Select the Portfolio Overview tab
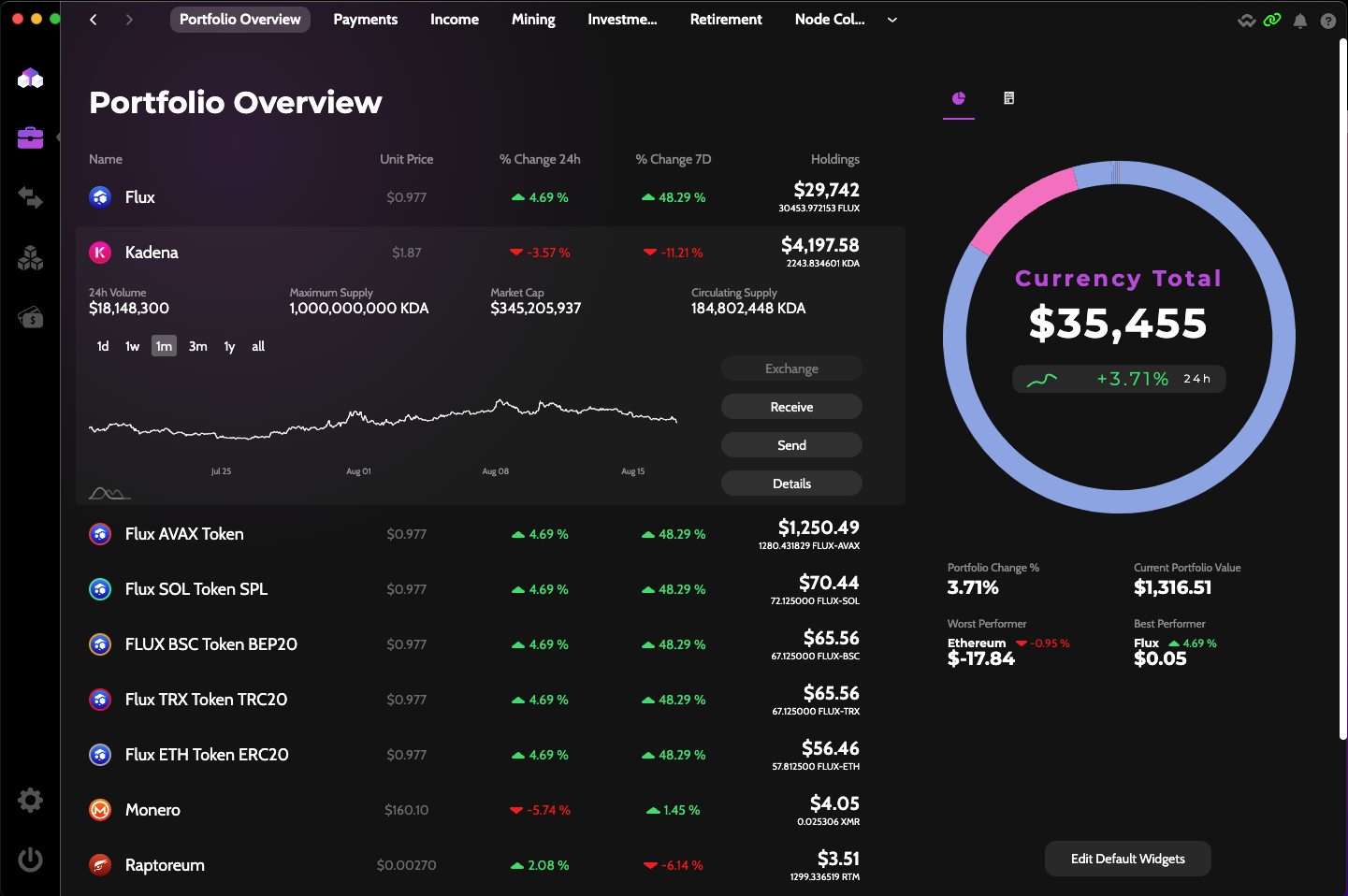Screen dimensions: 1348x896 point(240,20)
